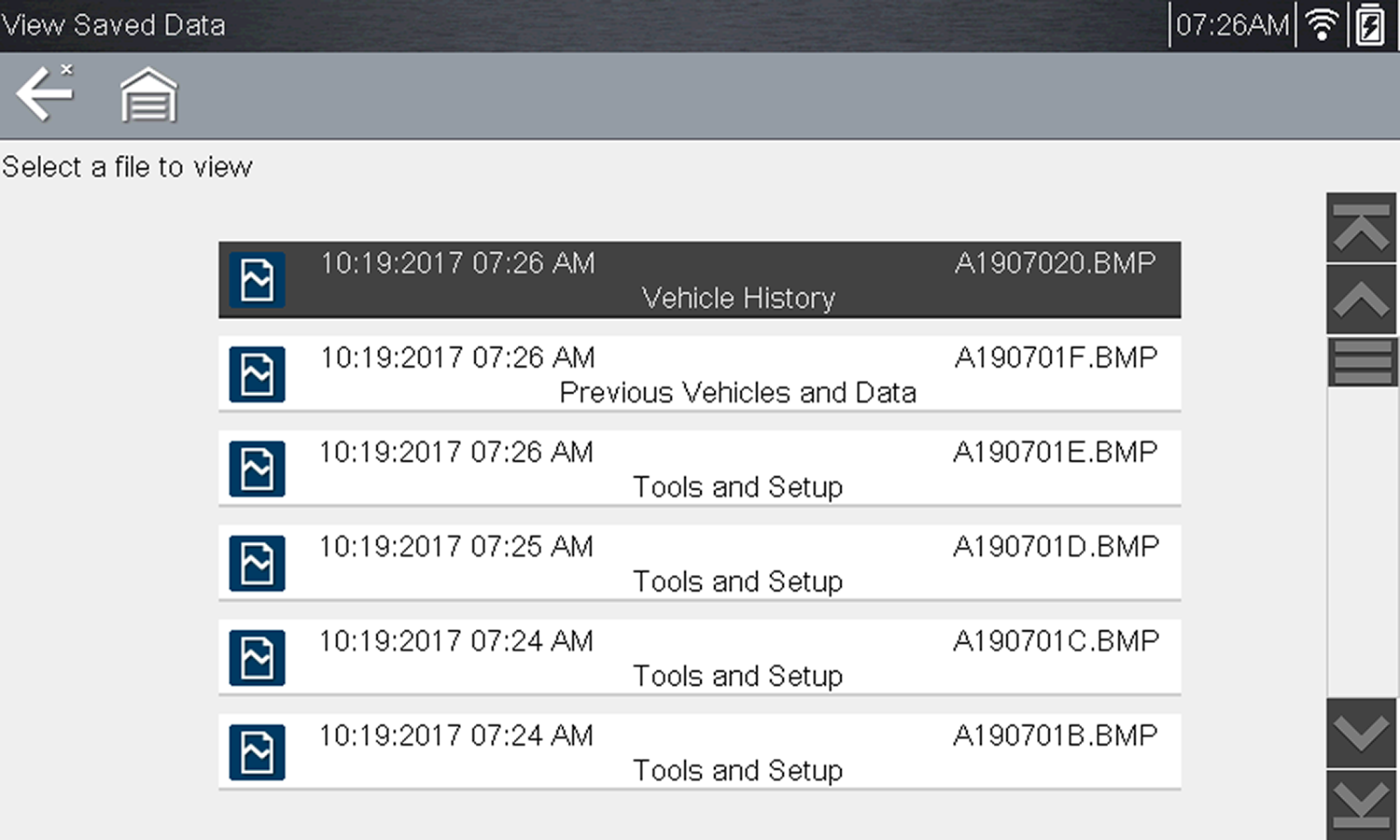Click the file icon for A190701C.BMP
This screenshot has height=840, width=1400.
257,657
